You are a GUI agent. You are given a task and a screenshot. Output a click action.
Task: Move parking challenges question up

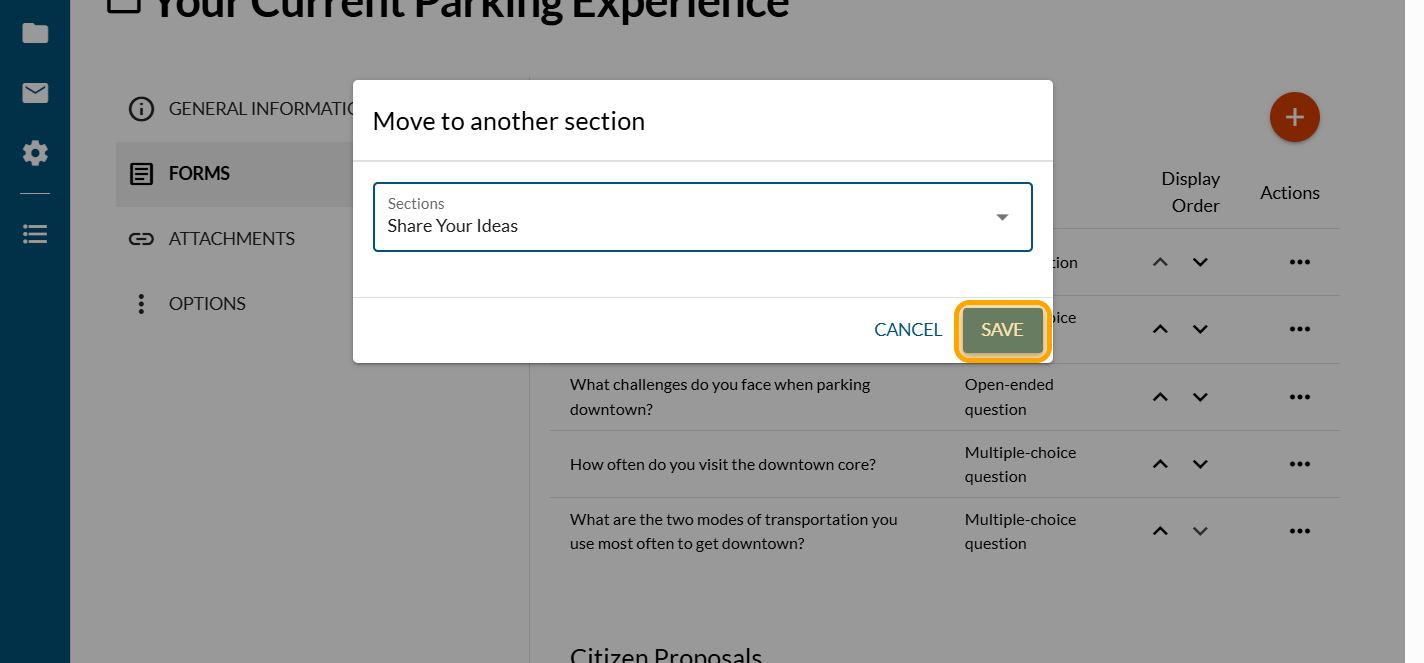point(1160,397)
